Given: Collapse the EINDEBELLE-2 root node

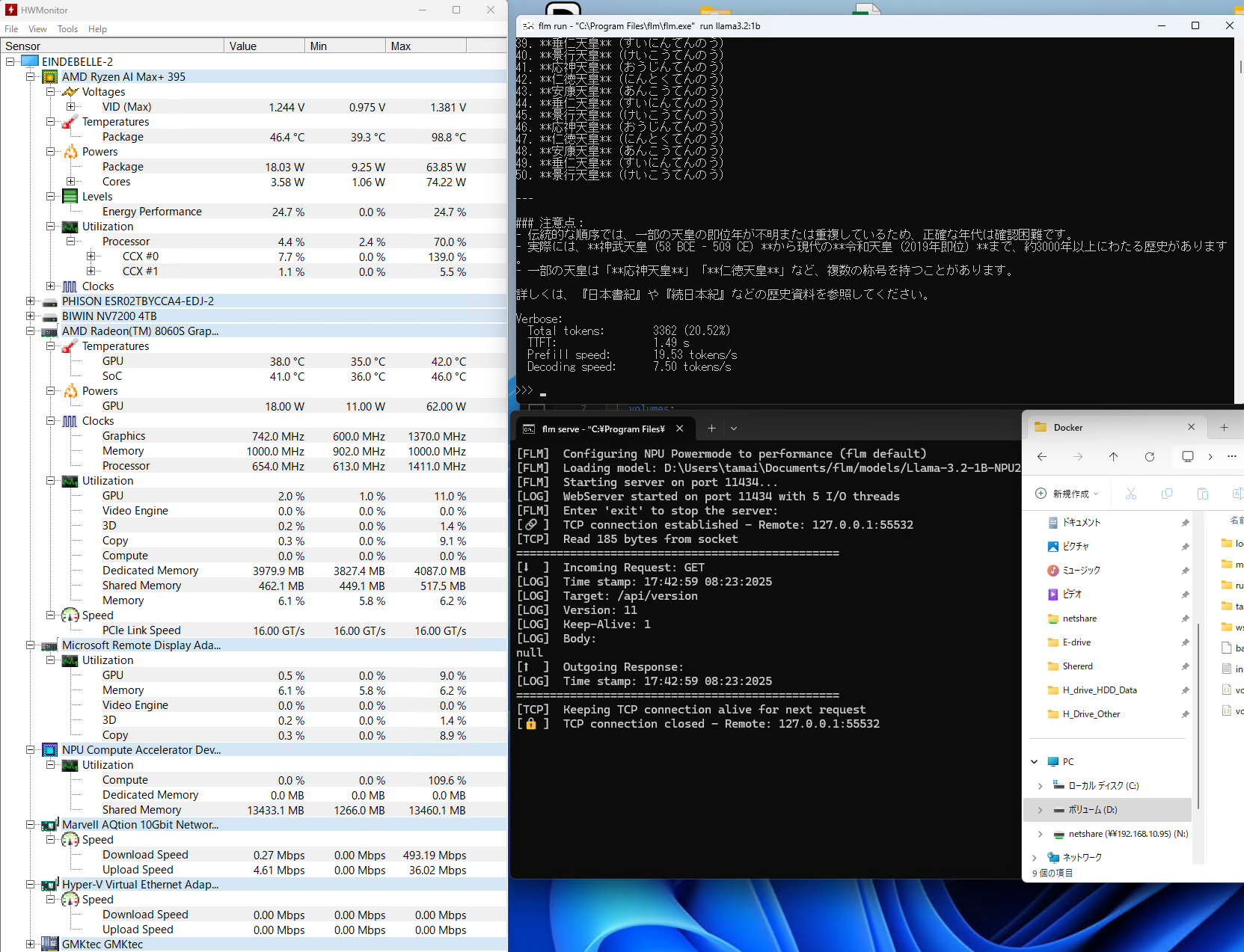Looking at the screenshot, I should click(x=10, y=61).
